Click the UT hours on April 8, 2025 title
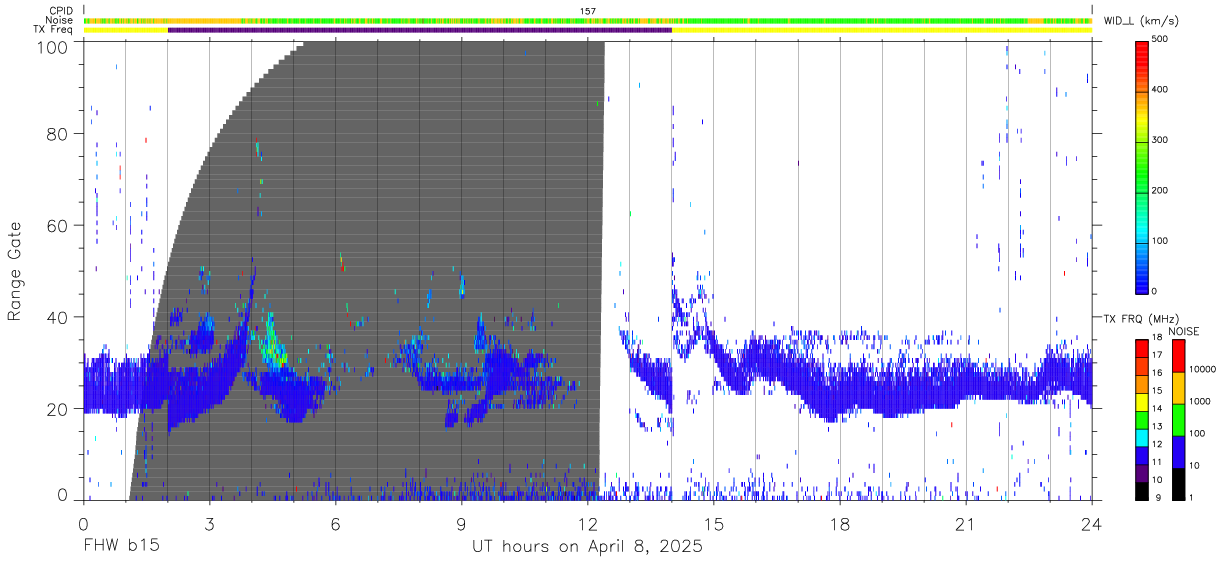The width and height of the screenshot is (1228, 567). (587, 547)
